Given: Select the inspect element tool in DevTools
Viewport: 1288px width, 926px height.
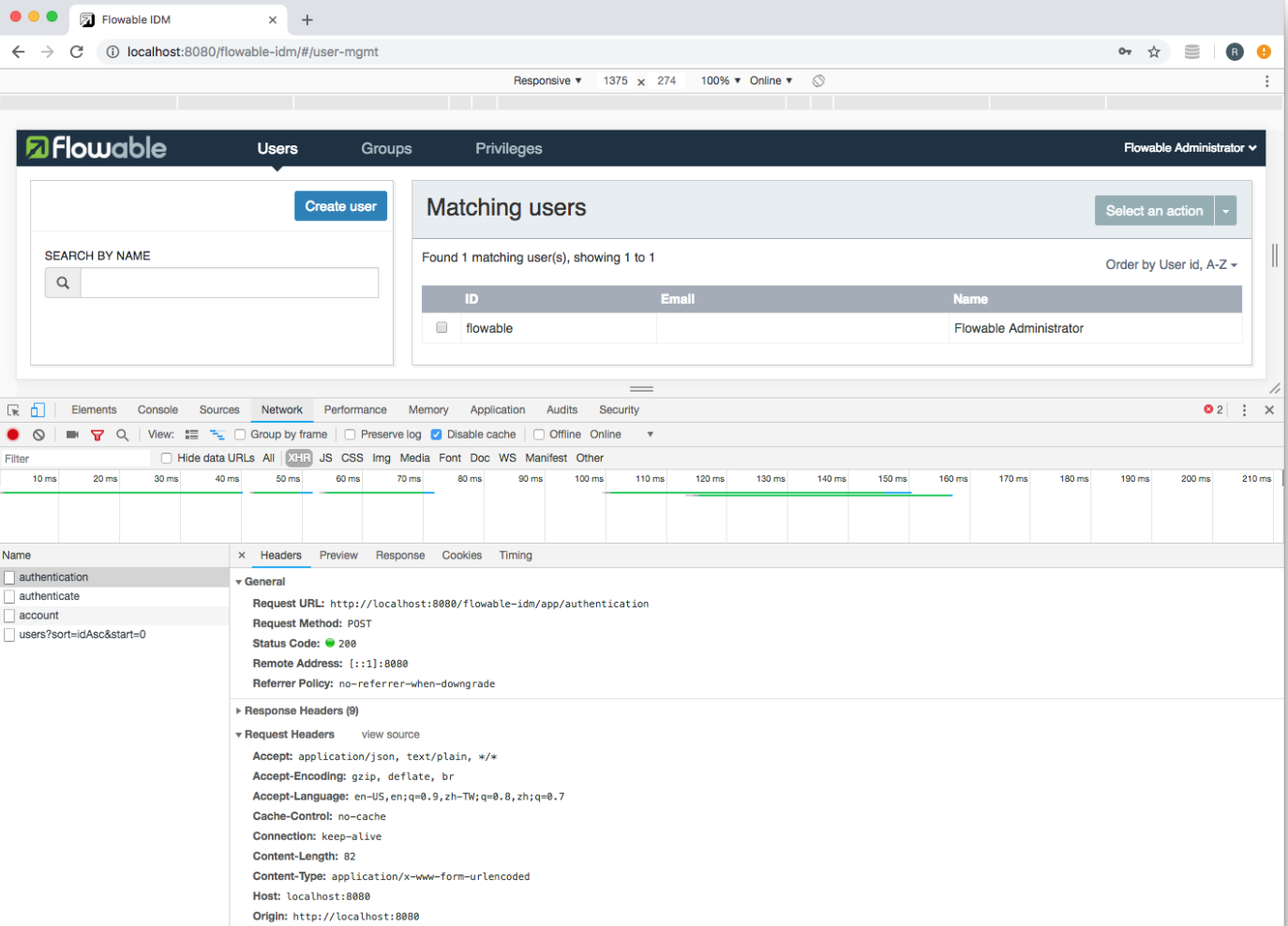Looking at the screenshot, I should tap(14, 410).
